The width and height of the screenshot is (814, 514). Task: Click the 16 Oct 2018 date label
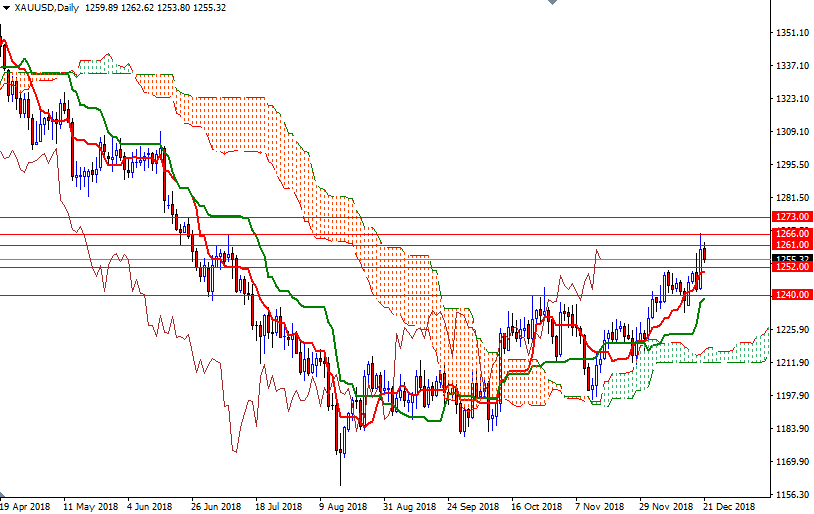(x=536, y=506)
